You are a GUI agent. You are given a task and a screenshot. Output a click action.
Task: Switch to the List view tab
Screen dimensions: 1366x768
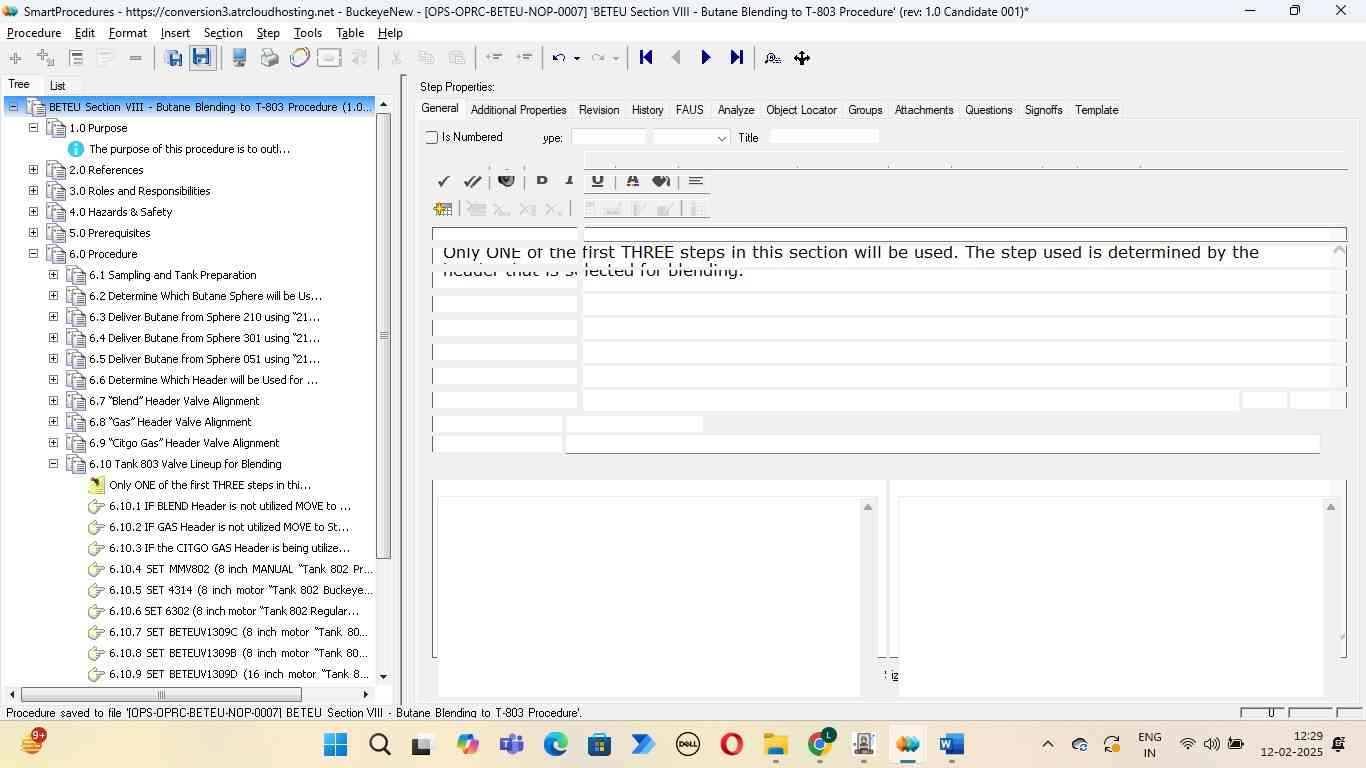click(57, 86)
